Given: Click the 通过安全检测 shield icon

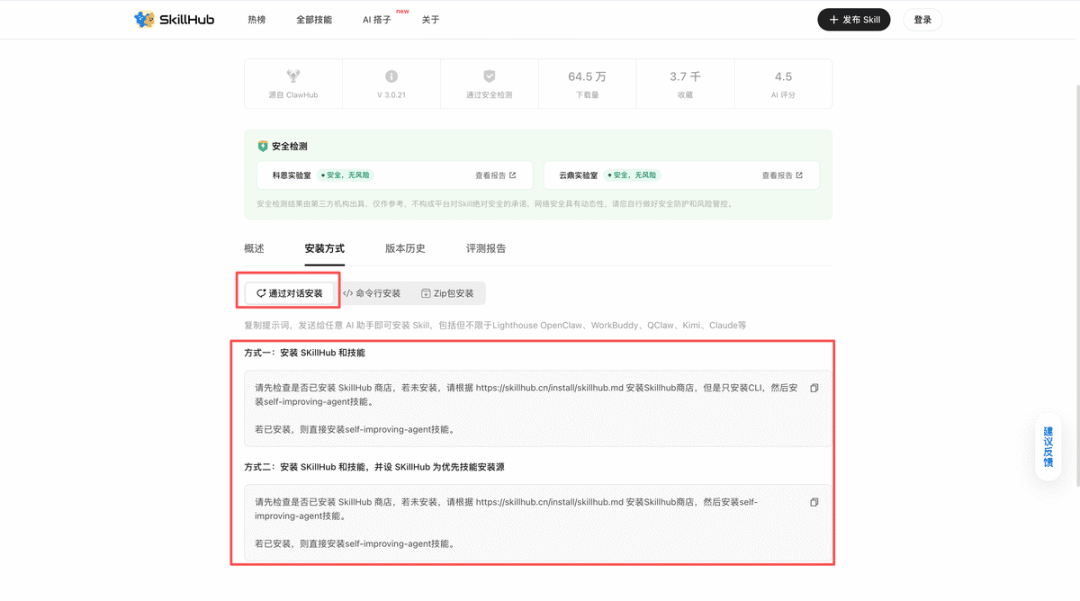Looking at the screenshot, I should [x=489, y=76].
